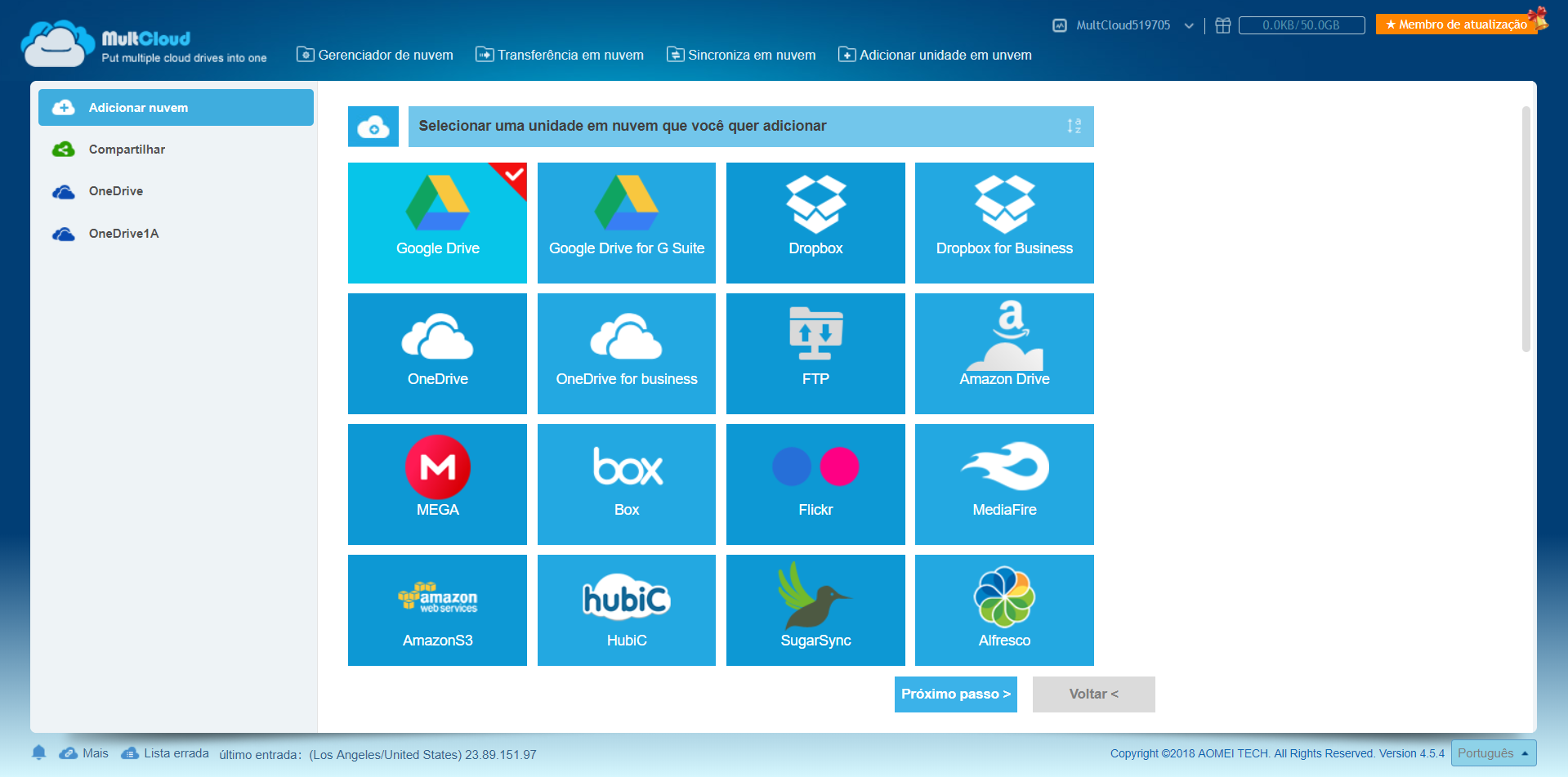
Task: Open Sincroniza em nuvem menu
Action: click(x=742, y=55)
